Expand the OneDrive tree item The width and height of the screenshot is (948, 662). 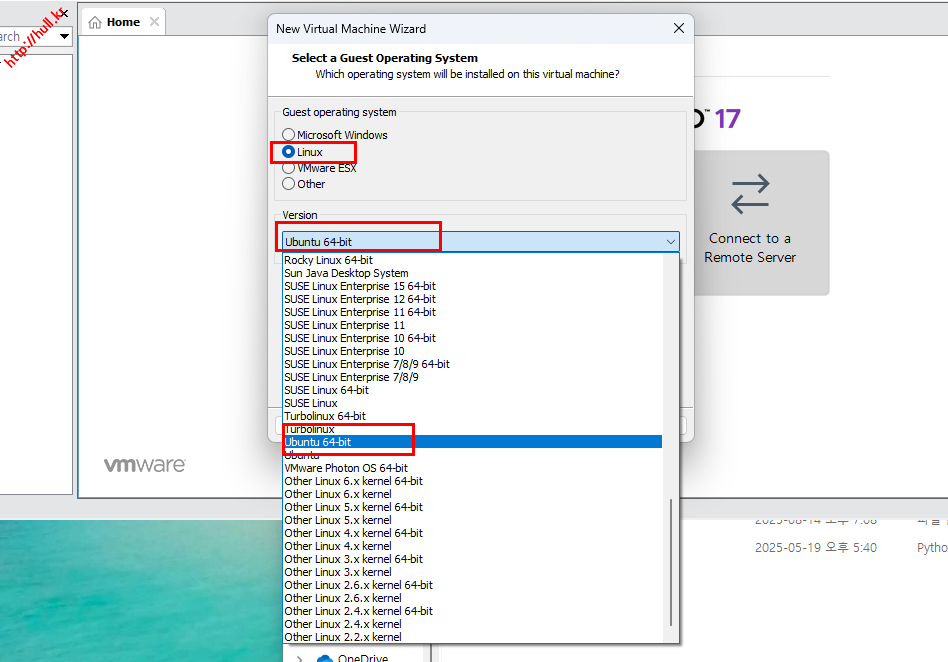click(300, 658)
